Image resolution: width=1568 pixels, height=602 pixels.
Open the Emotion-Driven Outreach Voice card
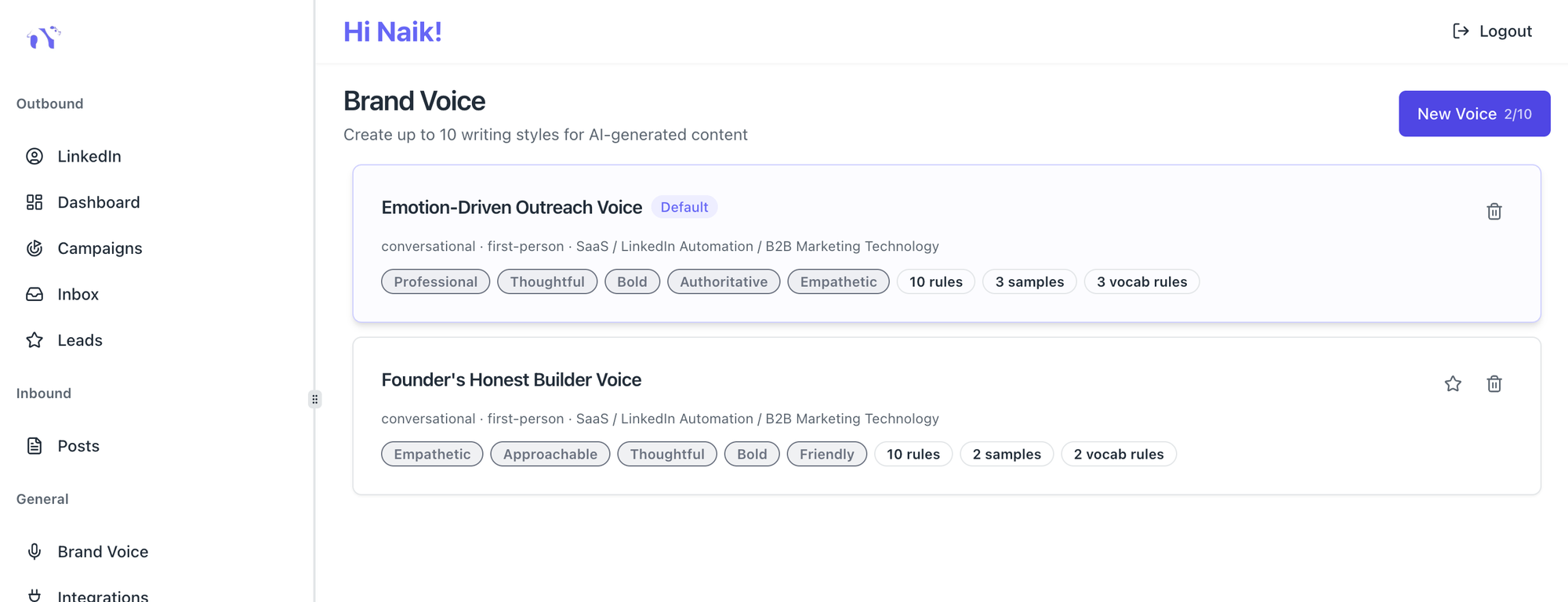pyautogui.click(x=511, y=208)
